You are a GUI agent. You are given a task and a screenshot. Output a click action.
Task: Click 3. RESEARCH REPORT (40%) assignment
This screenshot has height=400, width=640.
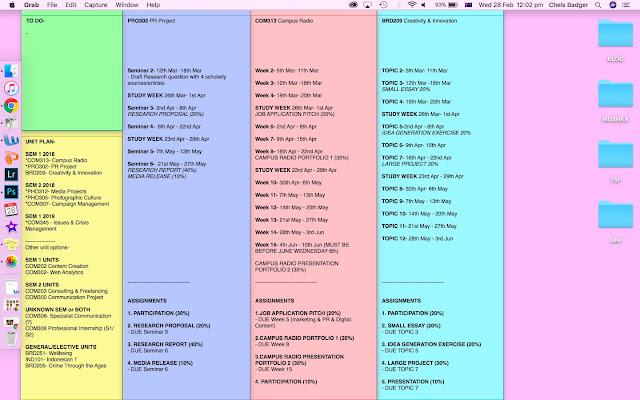coord(165,344)
